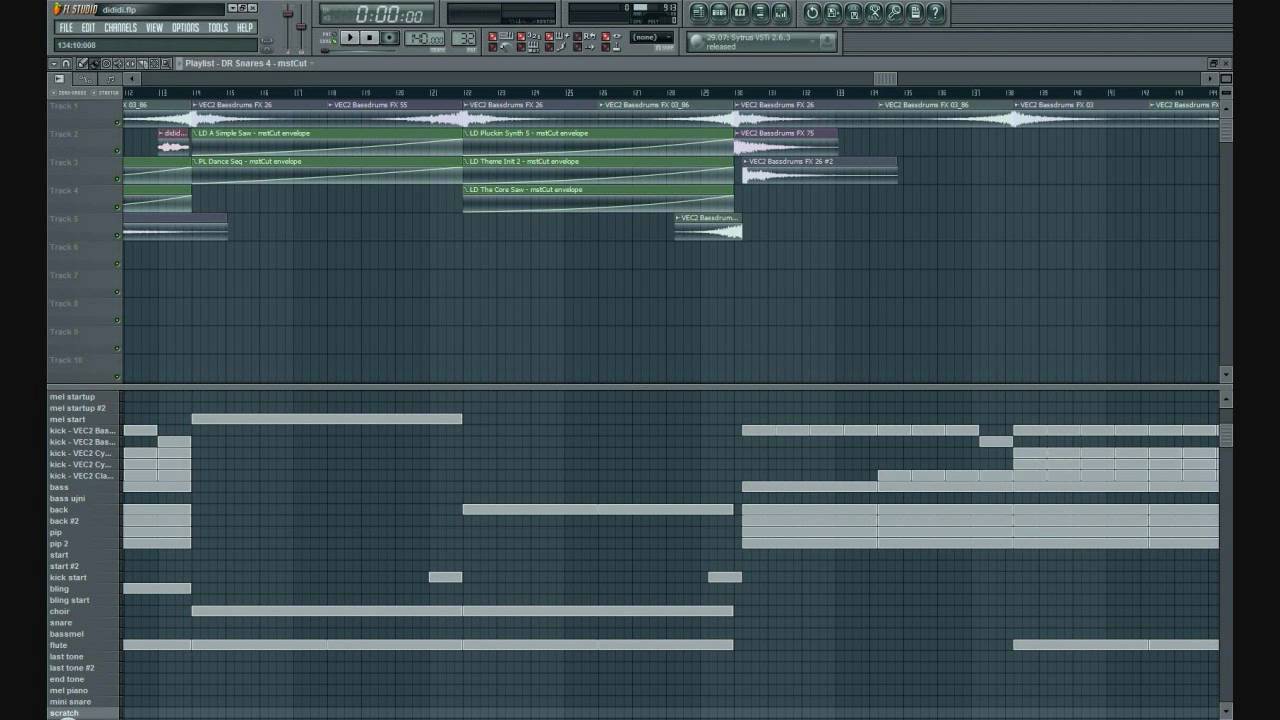1280x720 pixels.
Task: Select the 'mel startup' pattern row
Action: (x=84, y=397)
